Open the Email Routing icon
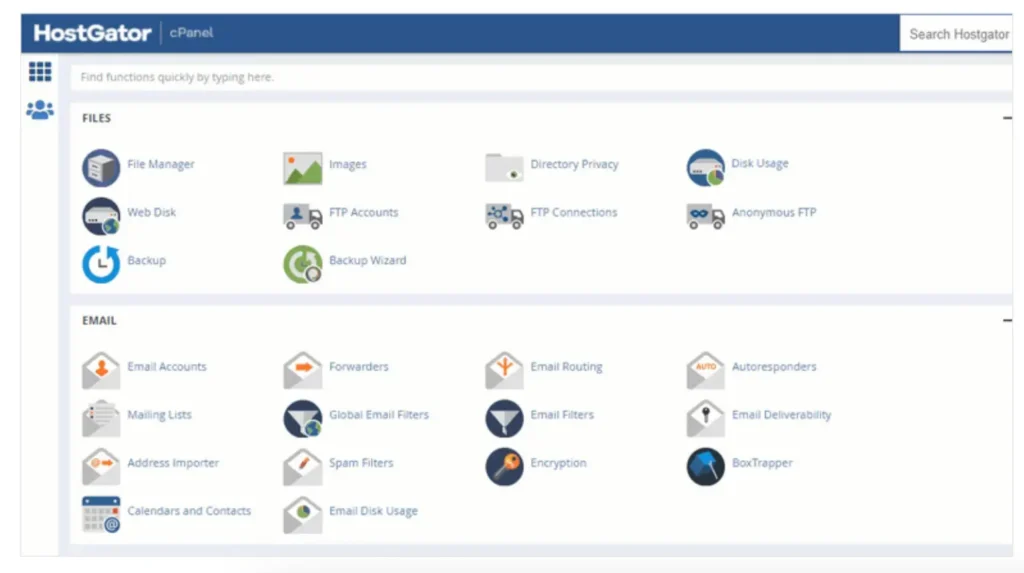Image resolution: width=1024 pixels, height=573 pixels. (x=504, y=370)
